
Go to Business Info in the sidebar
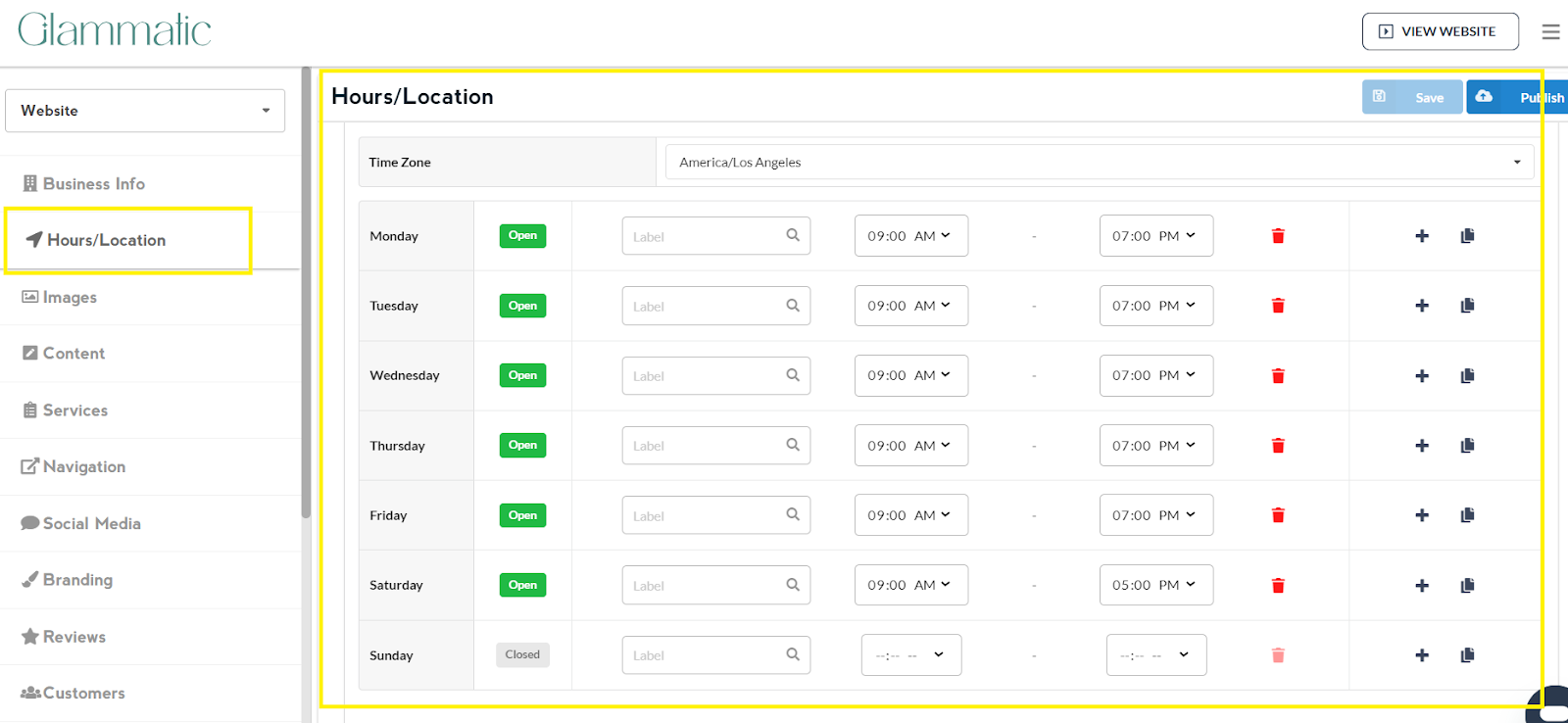(x=94, y=184)
